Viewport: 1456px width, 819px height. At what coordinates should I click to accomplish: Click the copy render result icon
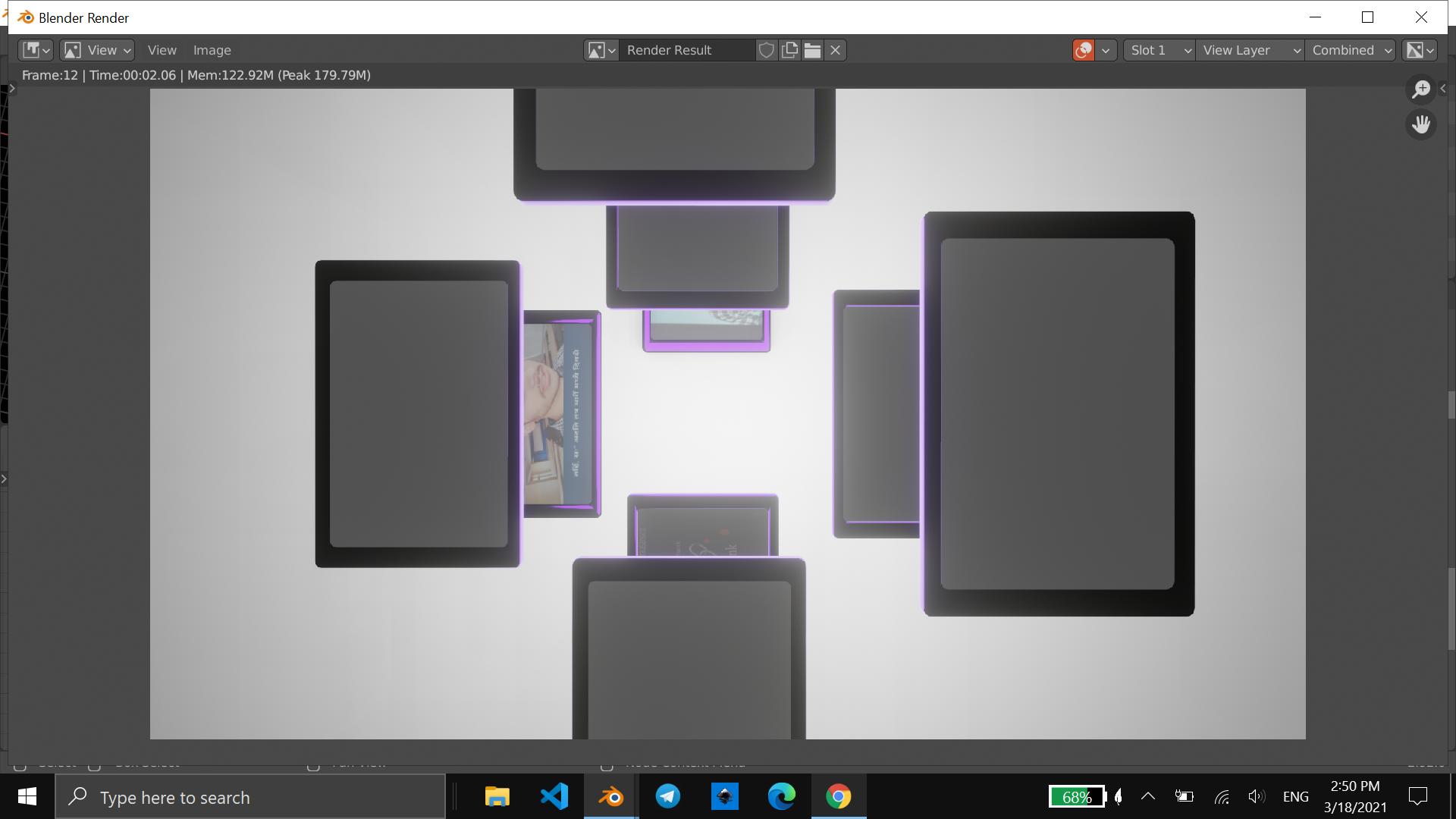pyautogui.click(x=790, y=49)
